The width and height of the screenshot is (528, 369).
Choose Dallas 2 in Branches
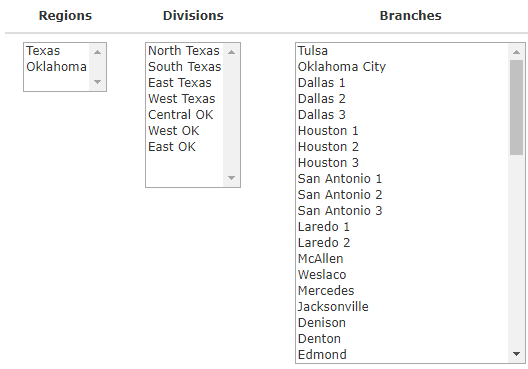tap(402, 99)
